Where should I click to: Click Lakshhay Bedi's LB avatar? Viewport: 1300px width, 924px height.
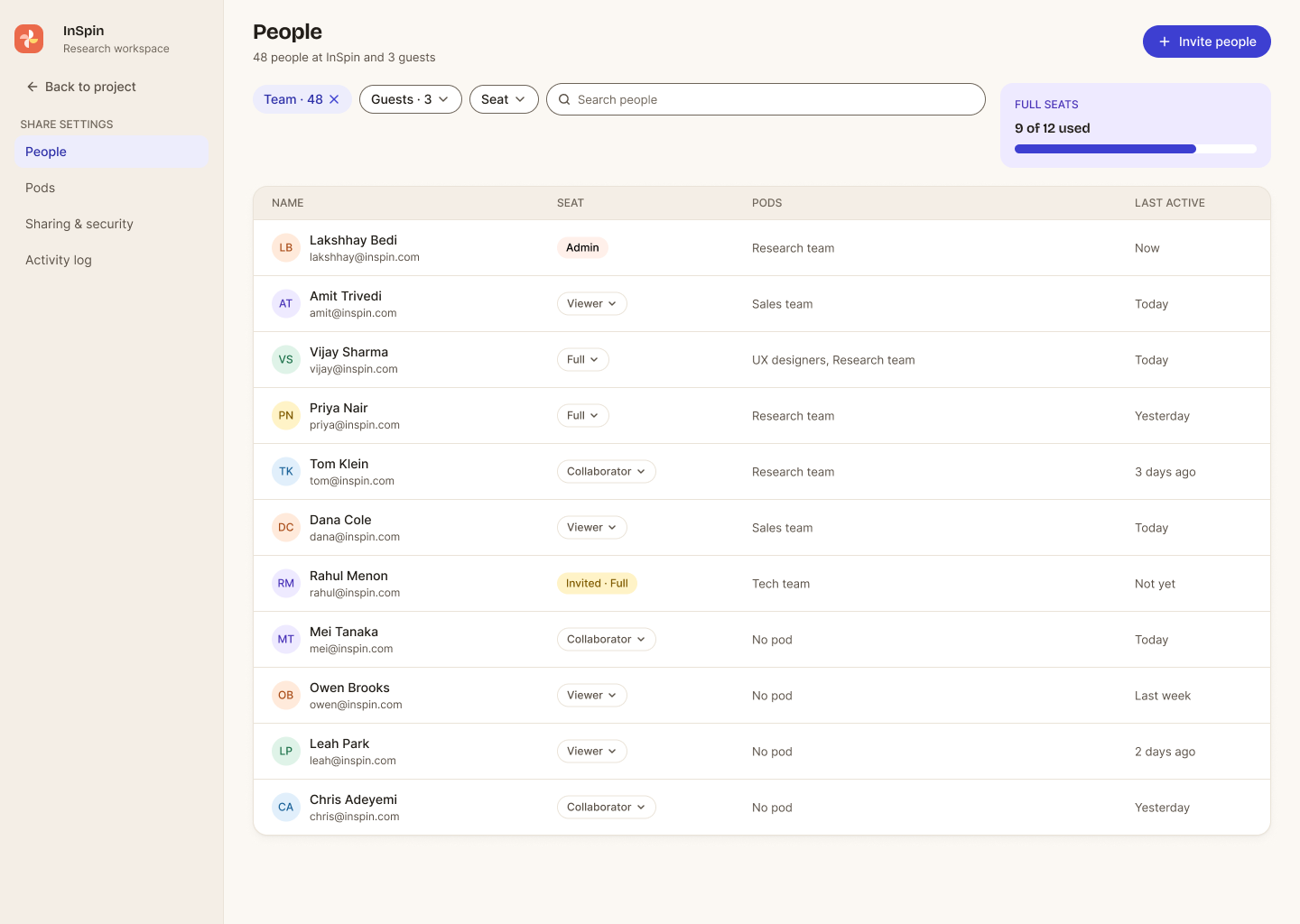286,247
